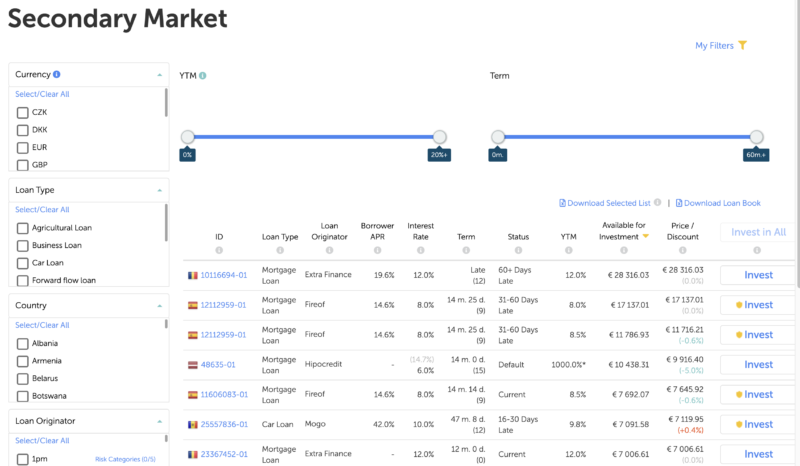Tick the DKK currency checkbox
The image size is (800, 466).
[x=22, y=130]
